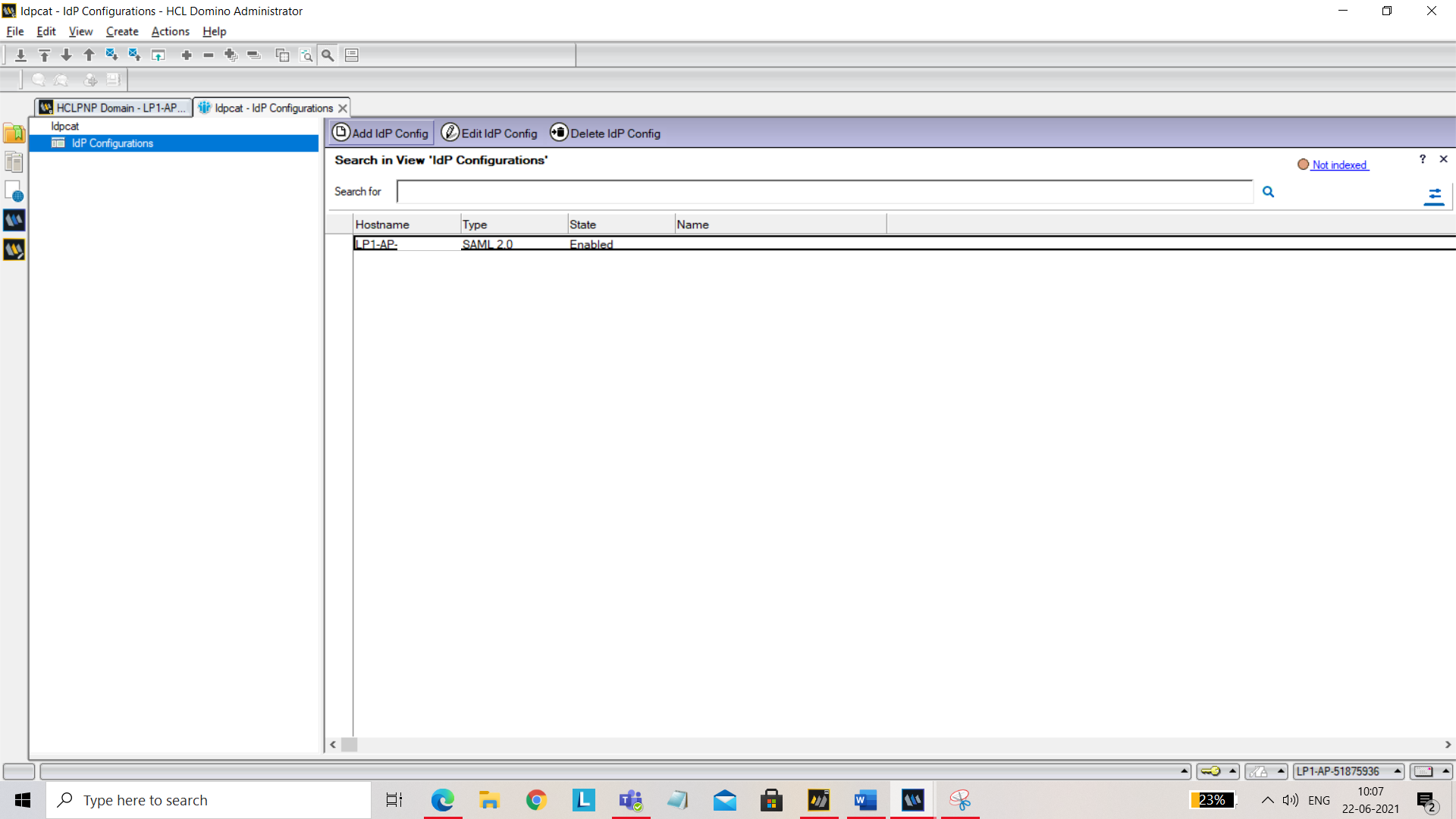The width and height of the screenshot is (1456, 819).
Task: Click the Collapse All toolbar icon
Action: coord(254,55)
